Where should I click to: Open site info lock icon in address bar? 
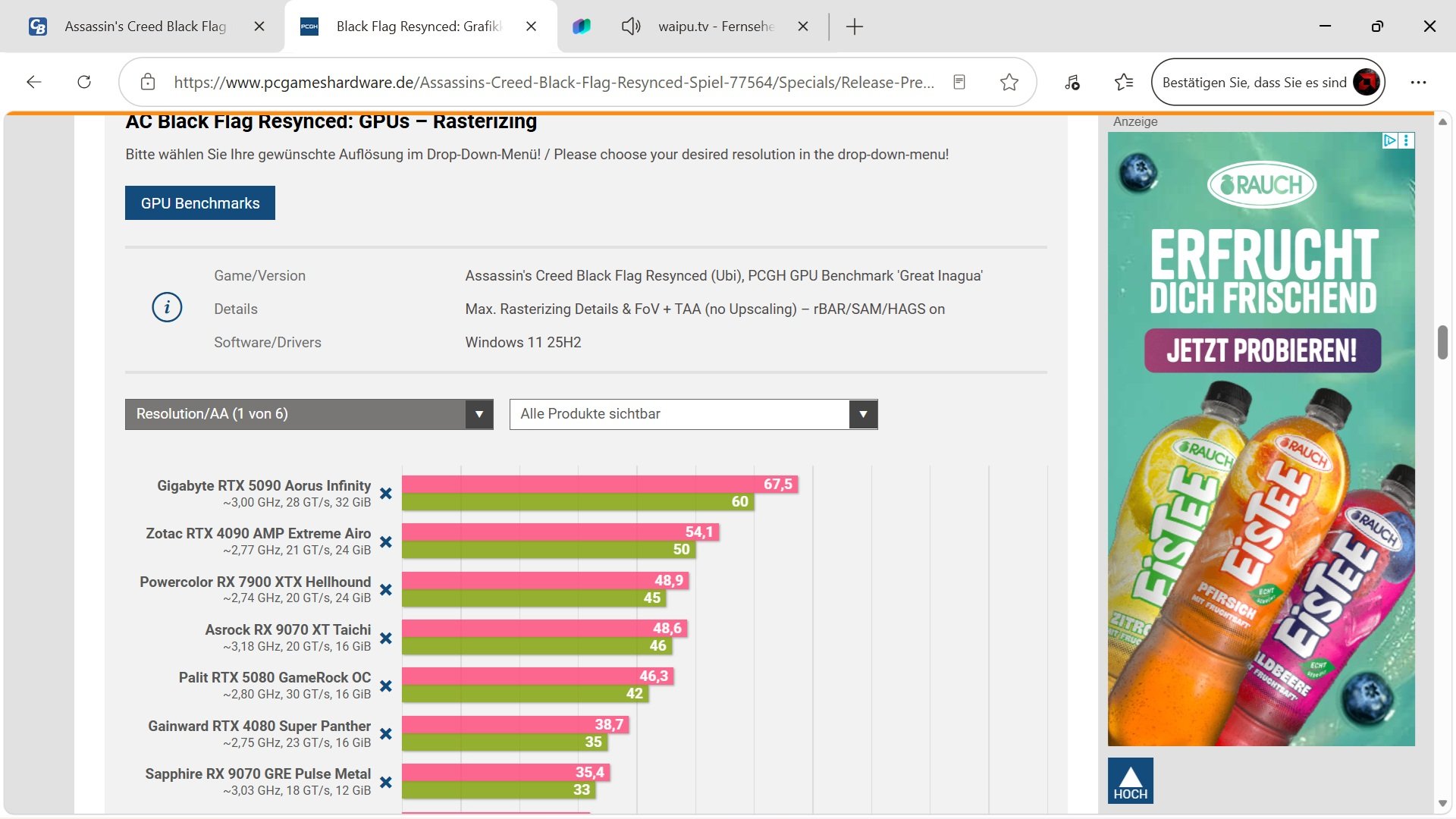point(148,82)
